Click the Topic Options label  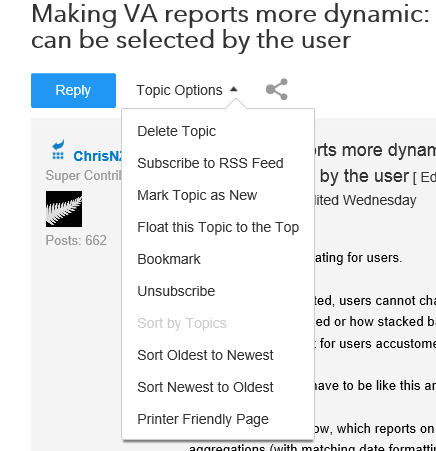179,90
